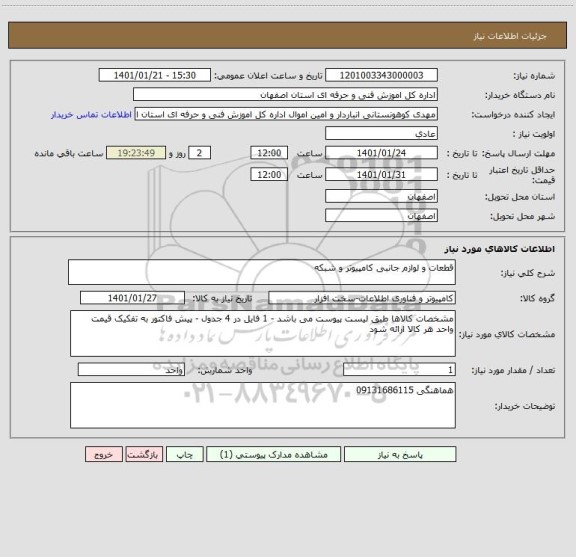Click the بازگشت back button
The height and width of the screenshot is (557, 576).
click(144, 454)
